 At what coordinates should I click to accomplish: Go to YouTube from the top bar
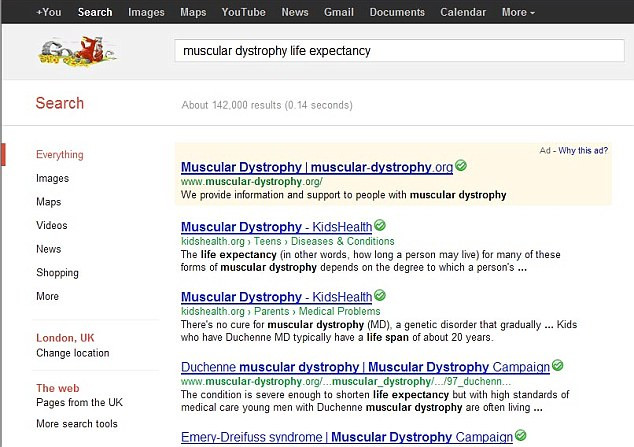[243, 12]
